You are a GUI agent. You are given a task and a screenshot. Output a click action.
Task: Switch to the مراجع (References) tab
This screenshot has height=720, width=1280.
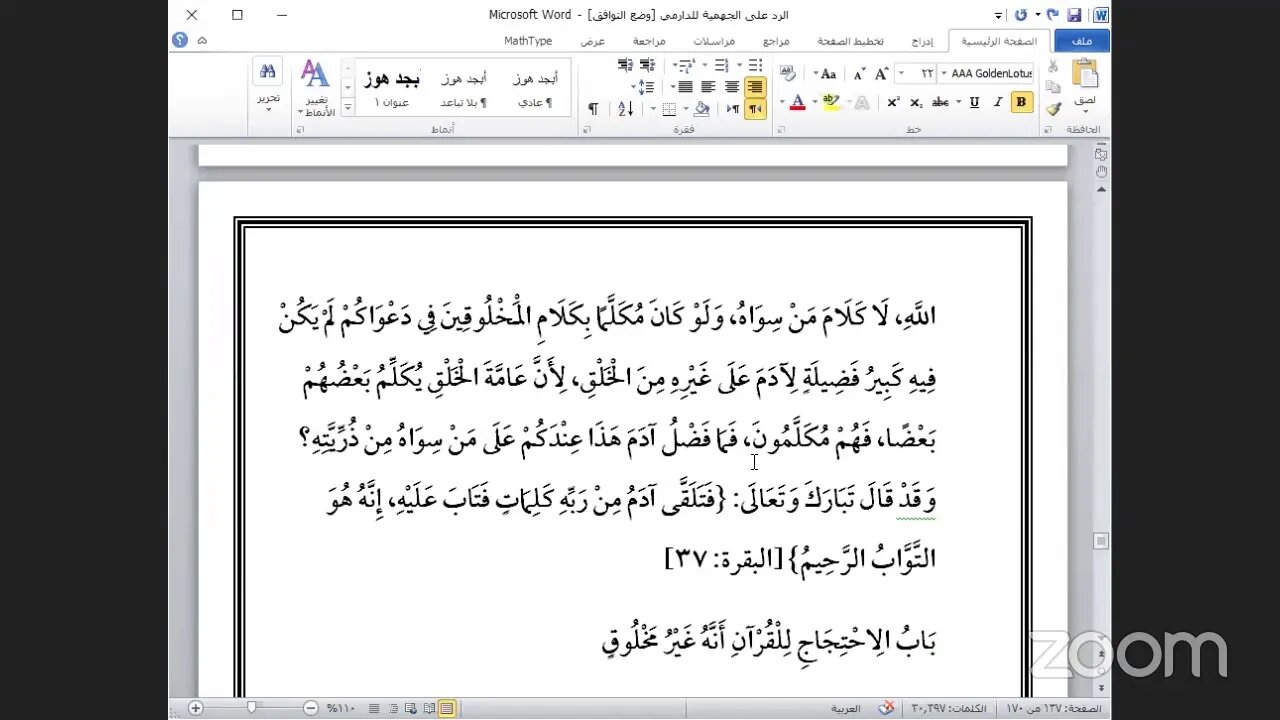[776, 41]
